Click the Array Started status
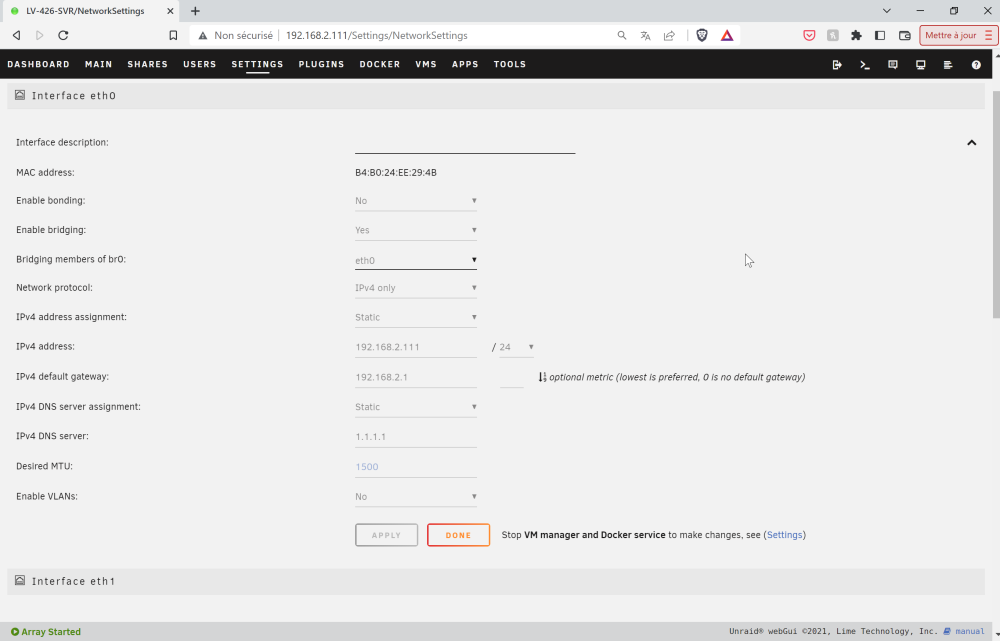1000x641 pixels. click(46, 631)
